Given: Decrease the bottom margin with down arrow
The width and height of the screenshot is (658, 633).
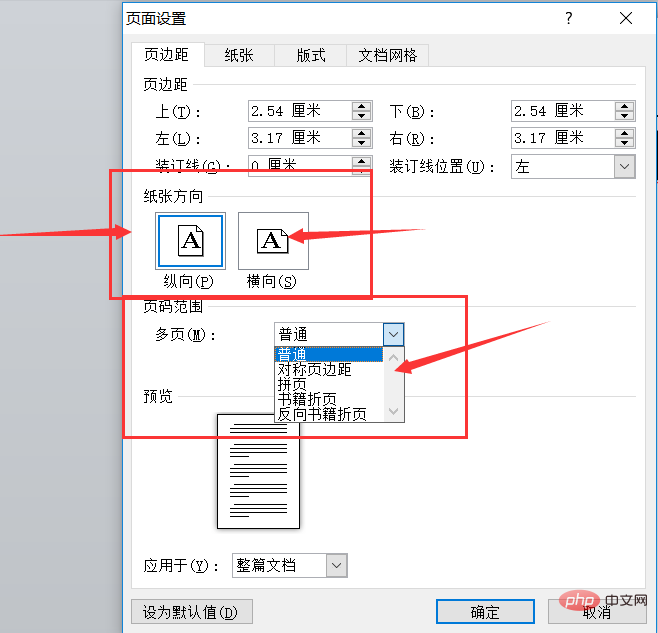Looking at the screenshot, I should (624, 116).
